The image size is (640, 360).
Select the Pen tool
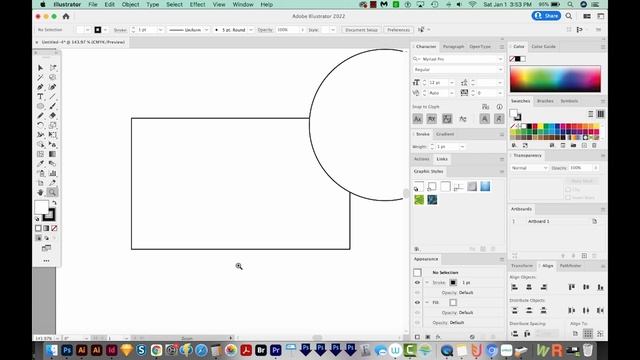coord(40,87)
